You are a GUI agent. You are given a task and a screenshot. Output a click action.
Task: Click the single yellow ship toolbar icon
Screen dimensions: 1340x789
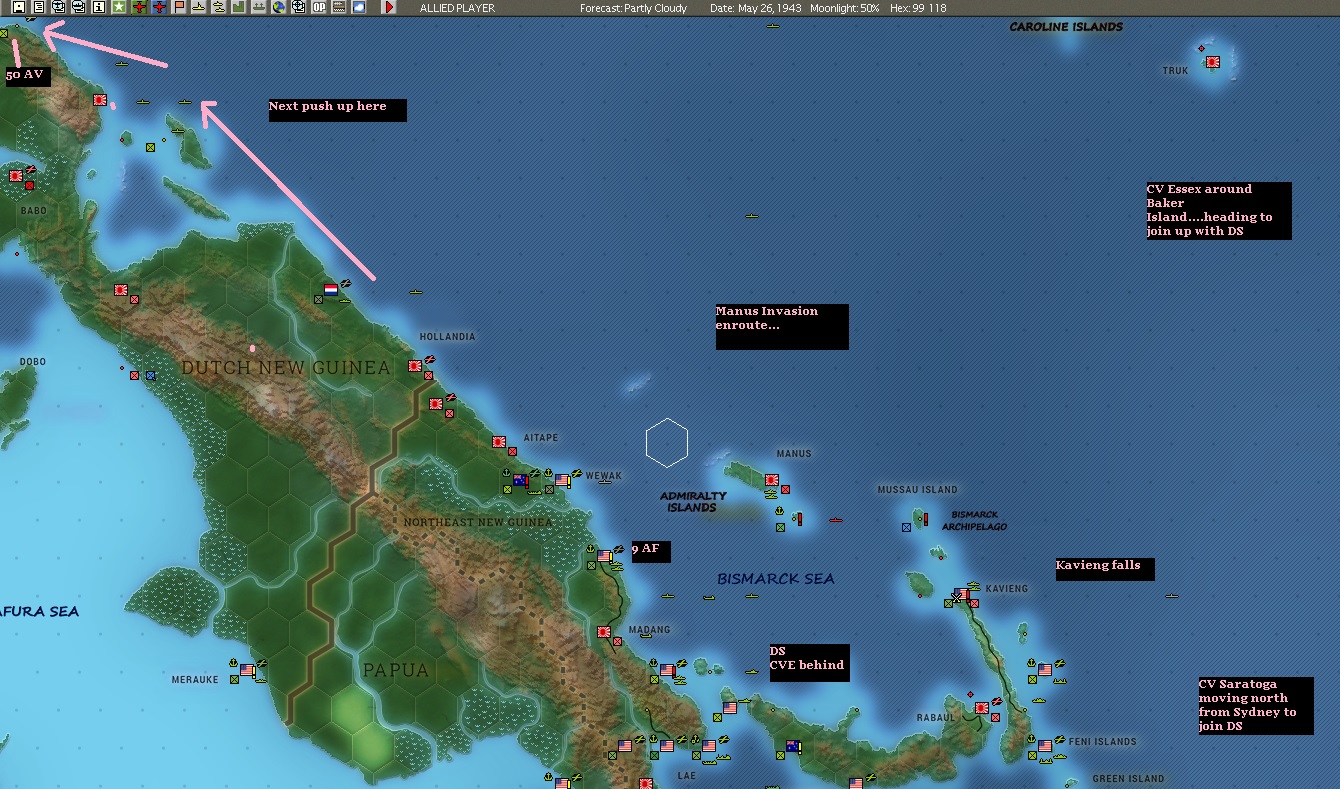point(199,7)
